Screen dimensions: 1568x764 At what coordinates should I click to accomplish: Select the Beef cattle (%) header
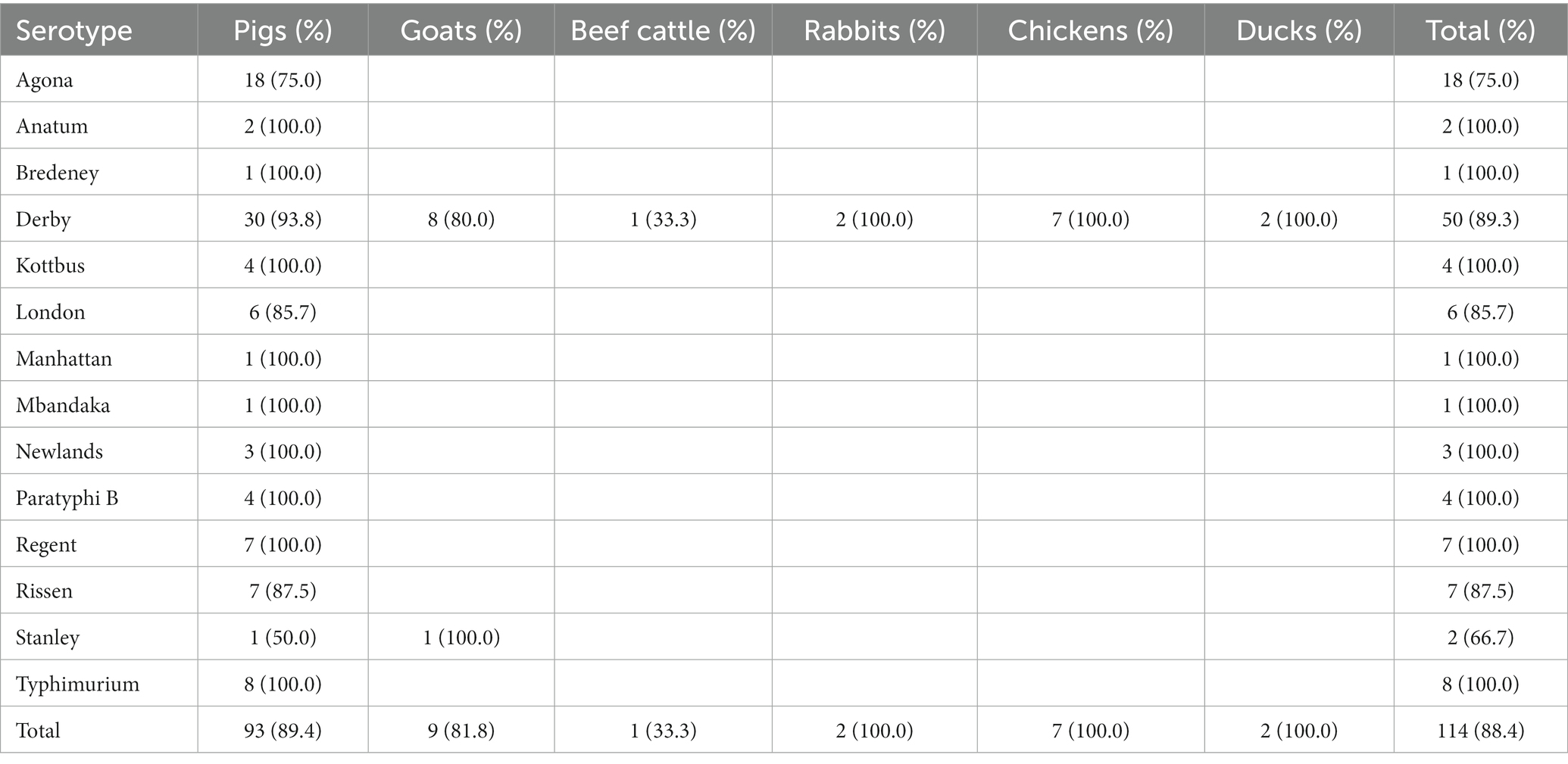663,30
